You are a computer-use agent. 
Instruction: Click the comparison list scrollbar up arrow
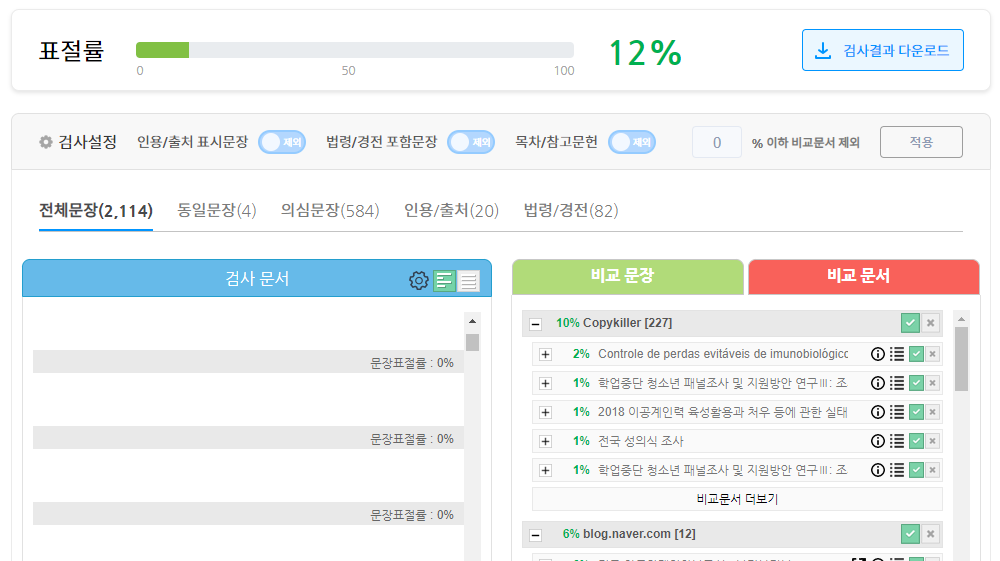pyautogui.click(x=961, y=319)
